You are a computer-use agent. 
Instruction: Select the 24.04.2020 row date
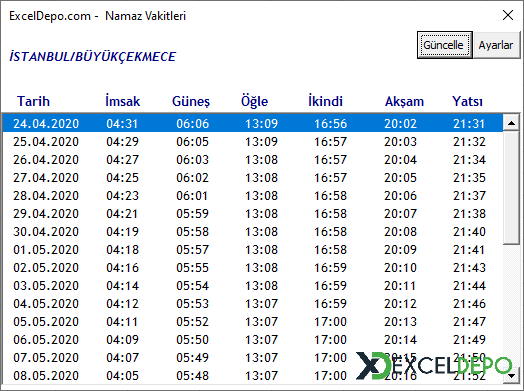[x=46, y=124]
